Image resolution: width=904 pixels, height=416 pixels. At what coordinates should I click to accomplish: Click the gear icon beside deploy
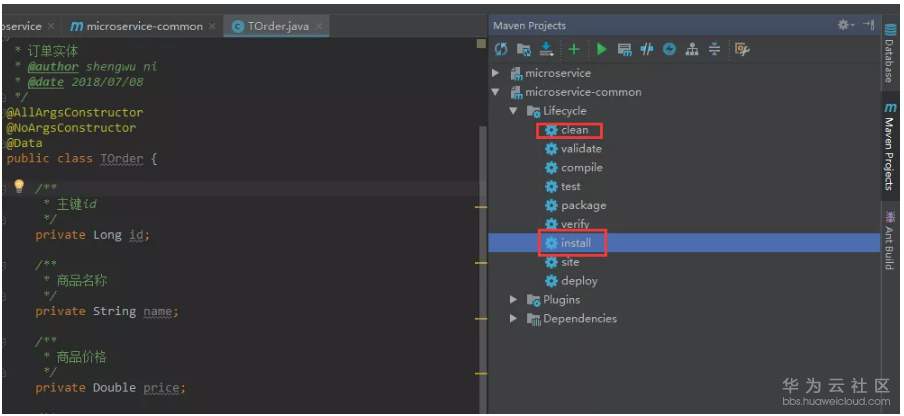pyautogui.click(x=552, y=281)
